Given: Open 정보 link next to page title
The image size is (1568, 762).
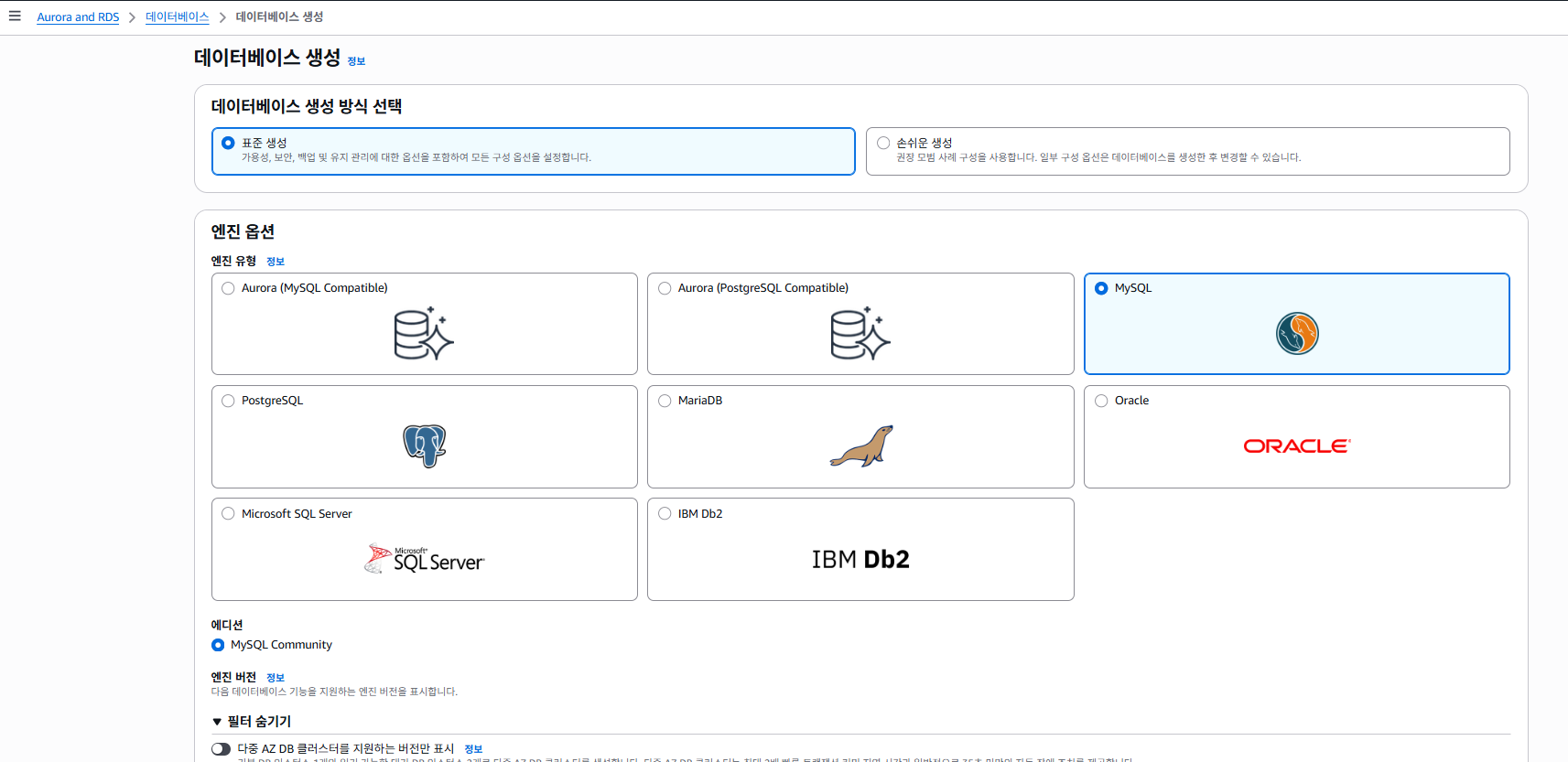Looking at the screenshot, I should pos(356,61).
